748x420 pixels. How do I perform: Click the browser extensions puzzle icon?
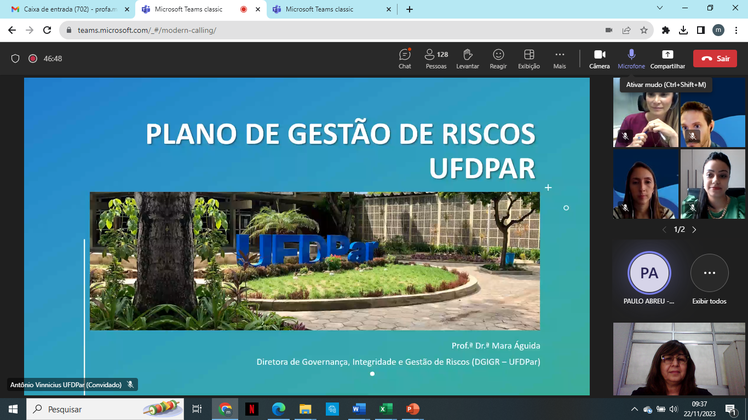click(x=665, y=30)
